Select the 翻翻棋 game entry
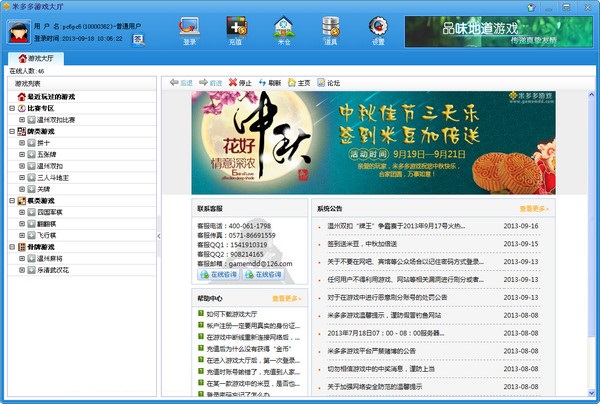The height and width of the screenshot is (404, 600). tap(47, 224)
